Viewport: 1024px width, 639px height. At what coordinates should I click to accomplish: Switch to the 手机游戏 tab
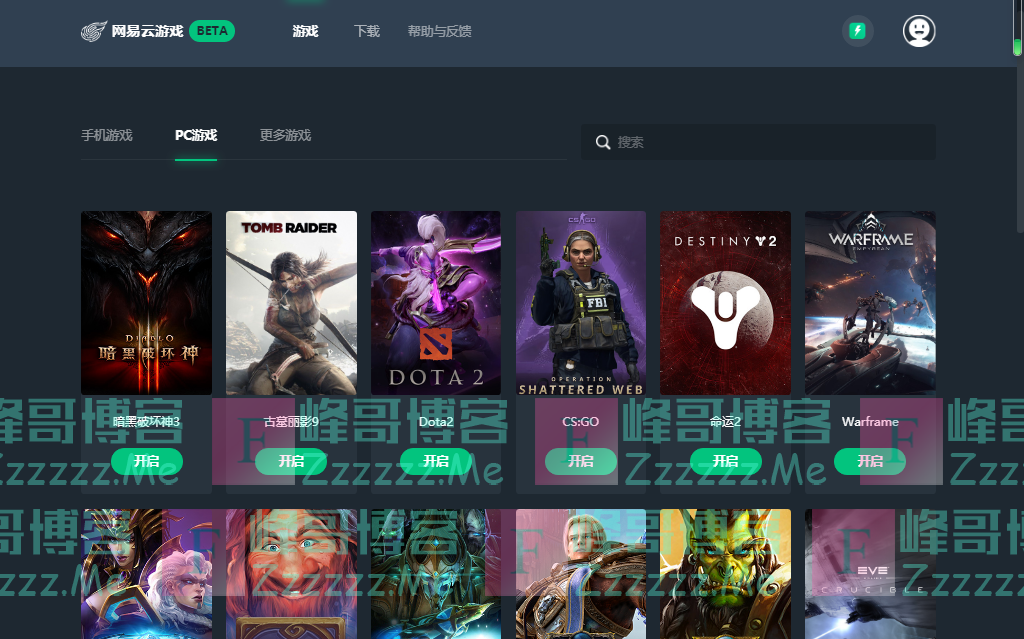point(107,135)
